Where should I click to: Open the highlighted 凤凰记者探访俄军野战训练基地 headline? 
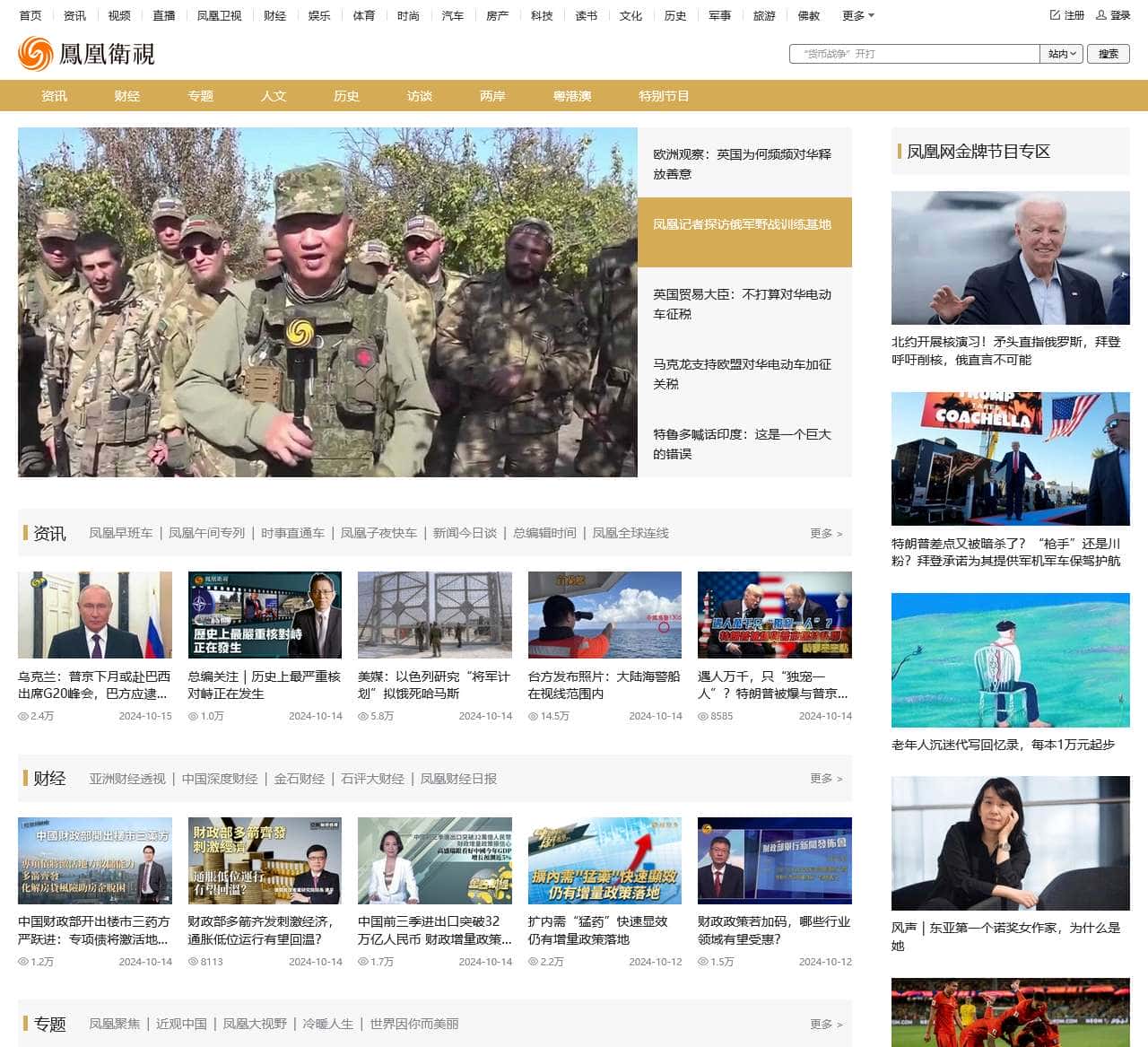coord(742,224)
